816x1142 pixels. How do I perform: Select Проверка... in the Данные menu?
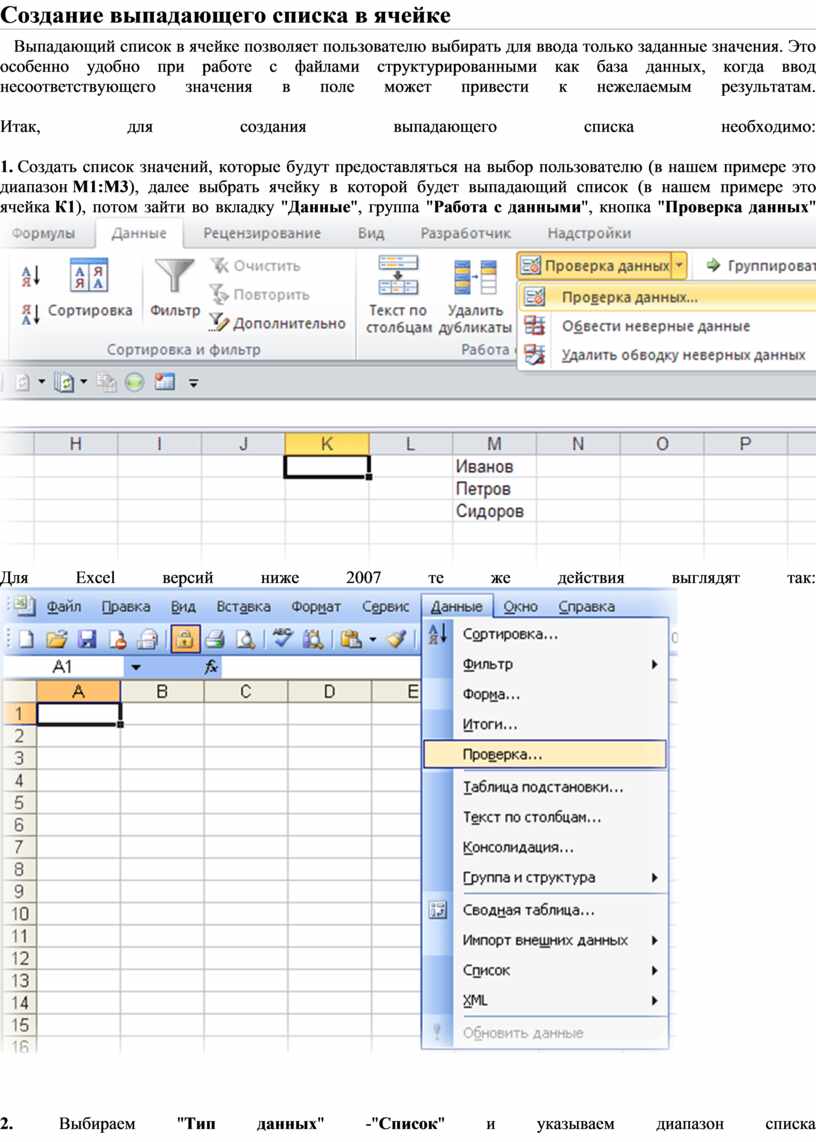tap(545, 755)
